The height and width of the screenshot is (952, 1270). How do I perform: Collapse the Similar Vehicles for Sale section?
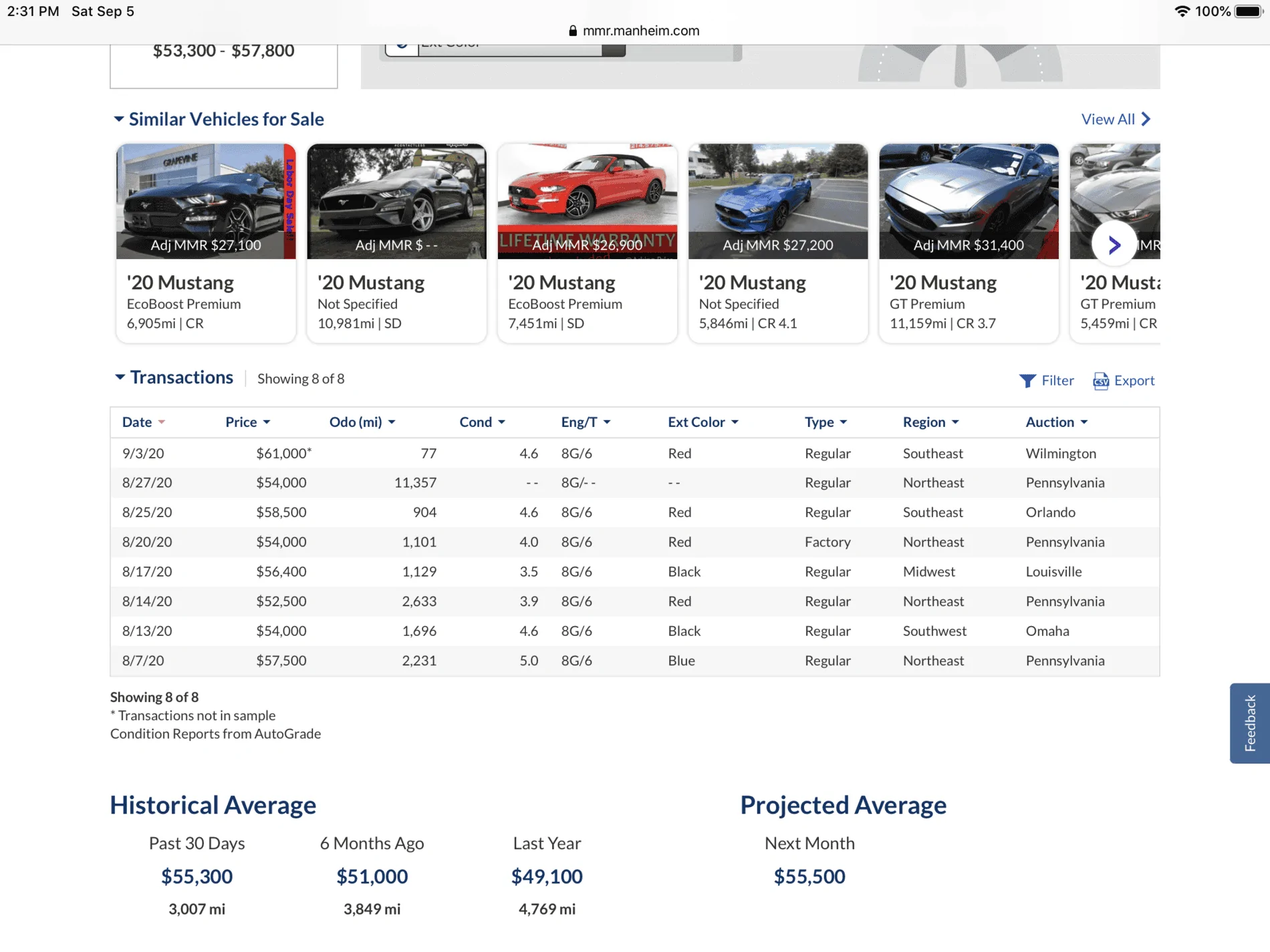[x=219, y=119]
